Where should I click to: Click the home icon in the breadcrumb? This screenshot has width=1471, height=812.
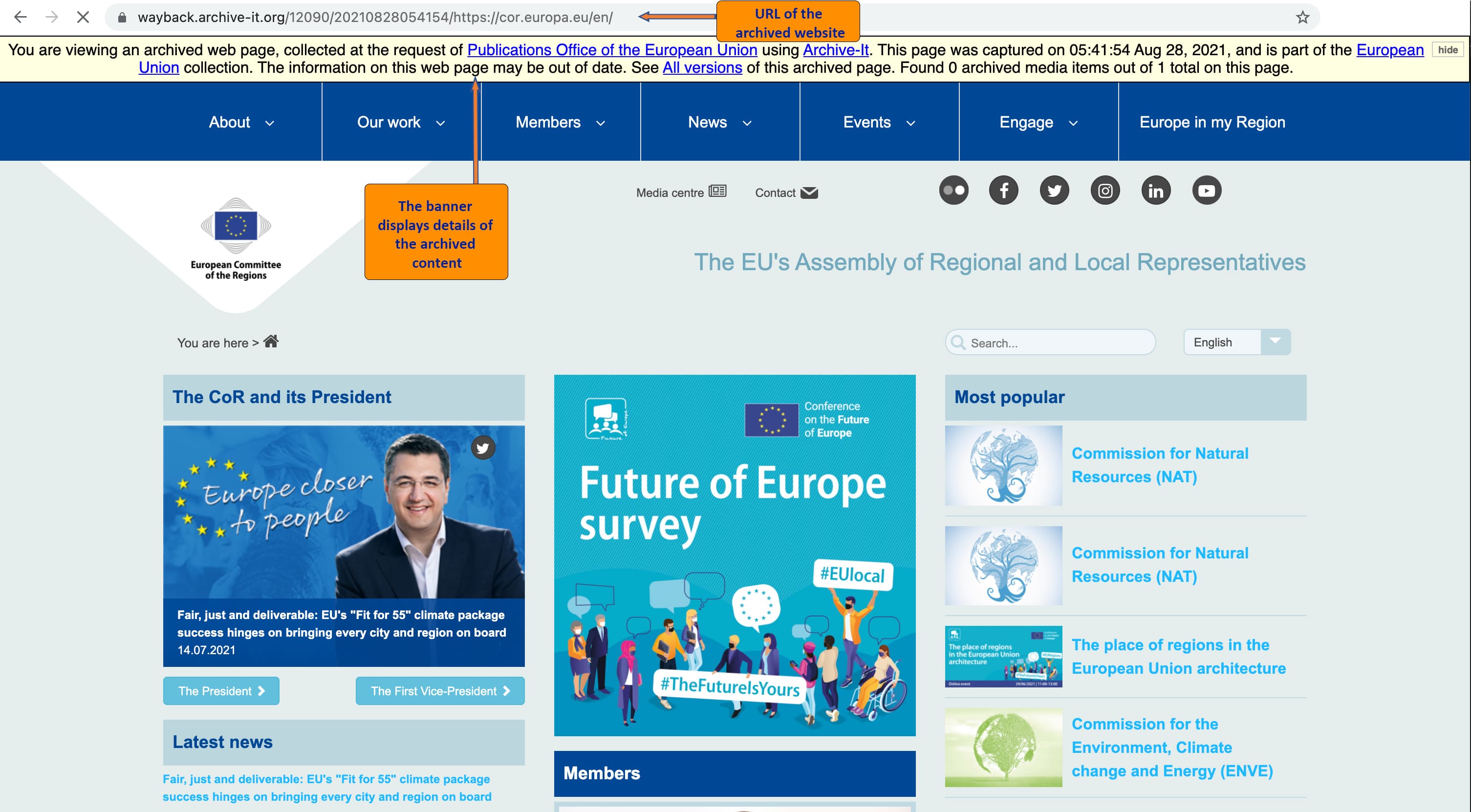pyautogui.click(x=271, y=342)
